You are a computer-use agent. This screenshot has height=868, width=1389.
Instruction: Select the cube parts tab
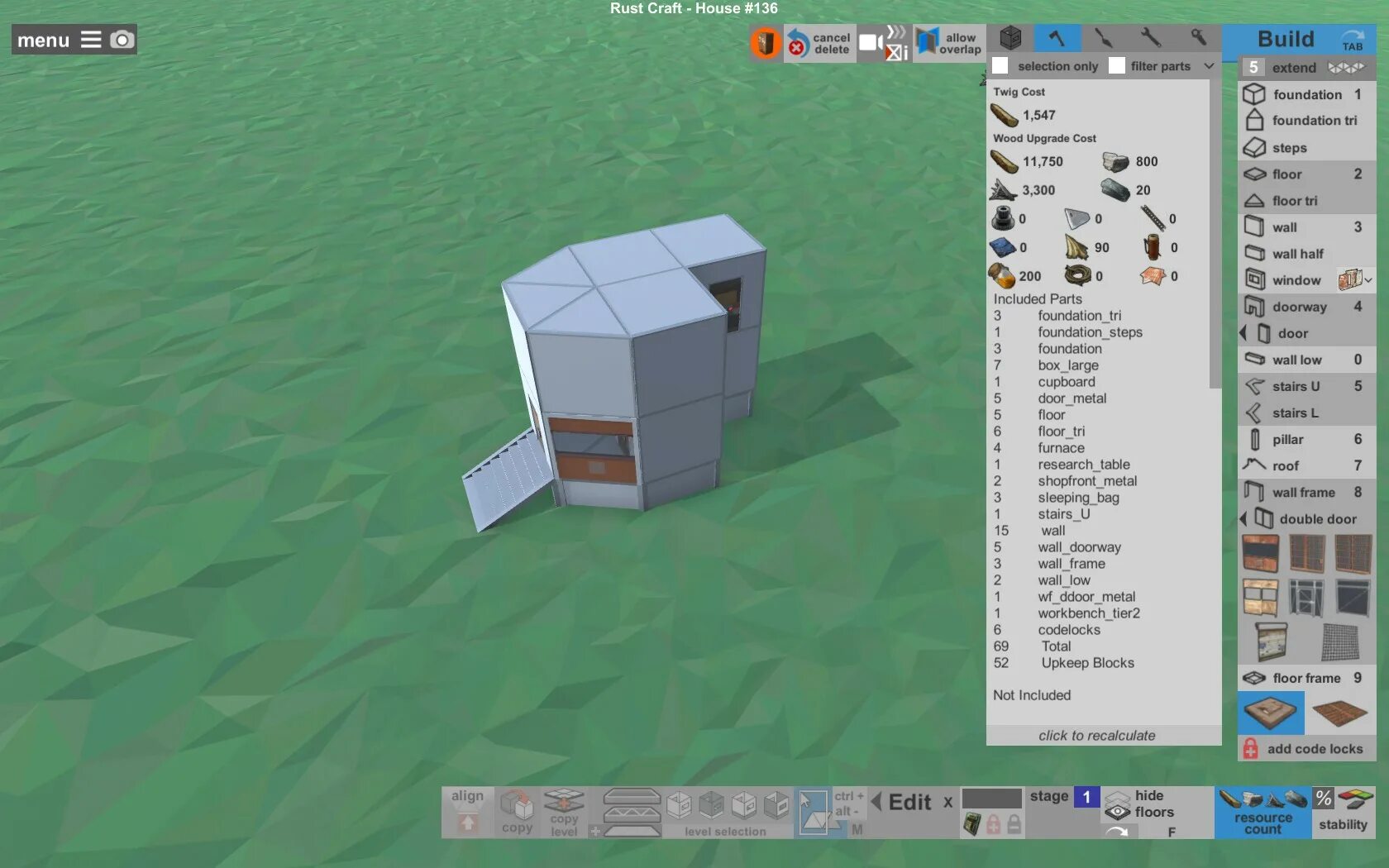click(1010, 38)
